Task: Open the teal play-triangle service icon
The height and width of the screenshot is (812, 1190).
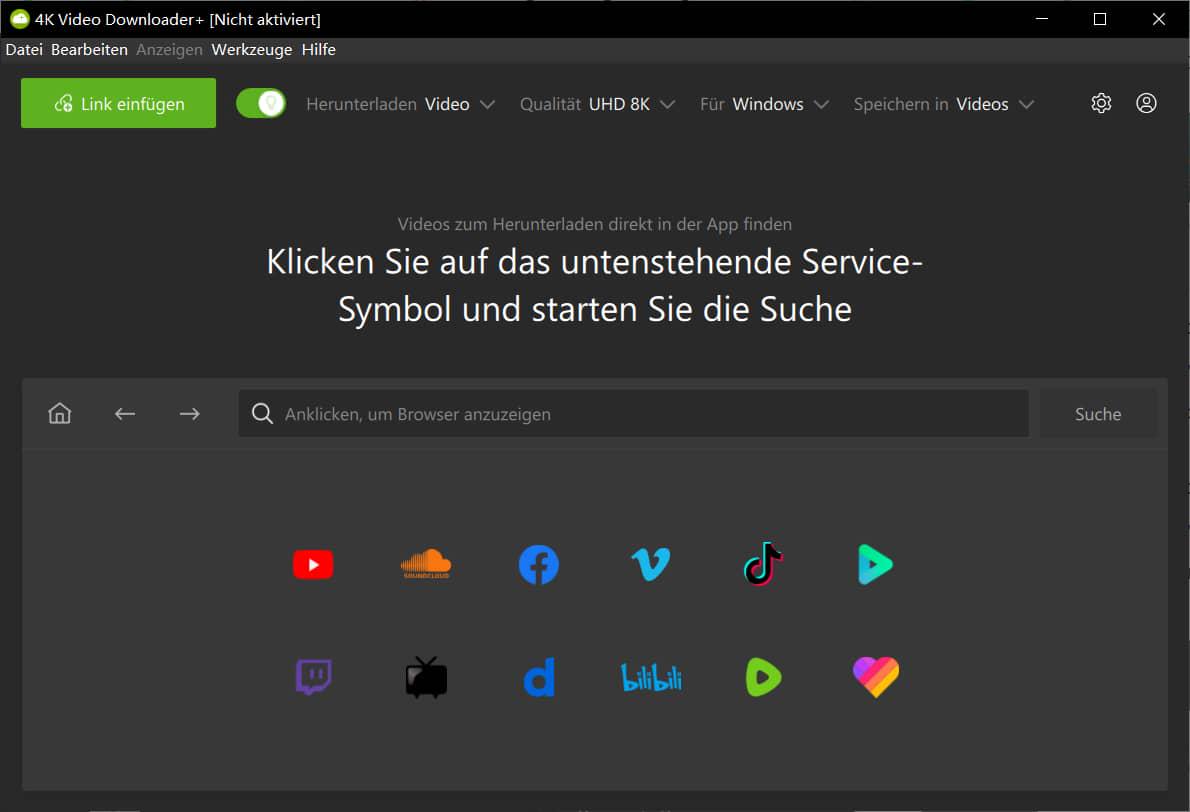Action: pos(875,565)
